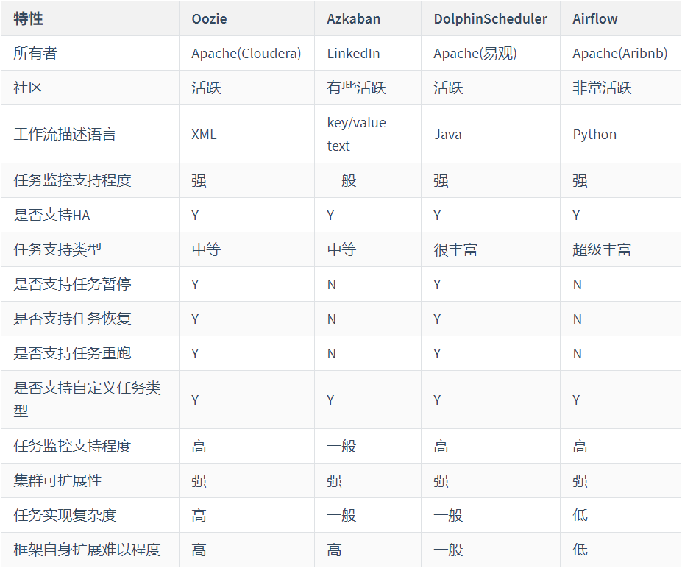Select the XML cell

click(204, 134)
